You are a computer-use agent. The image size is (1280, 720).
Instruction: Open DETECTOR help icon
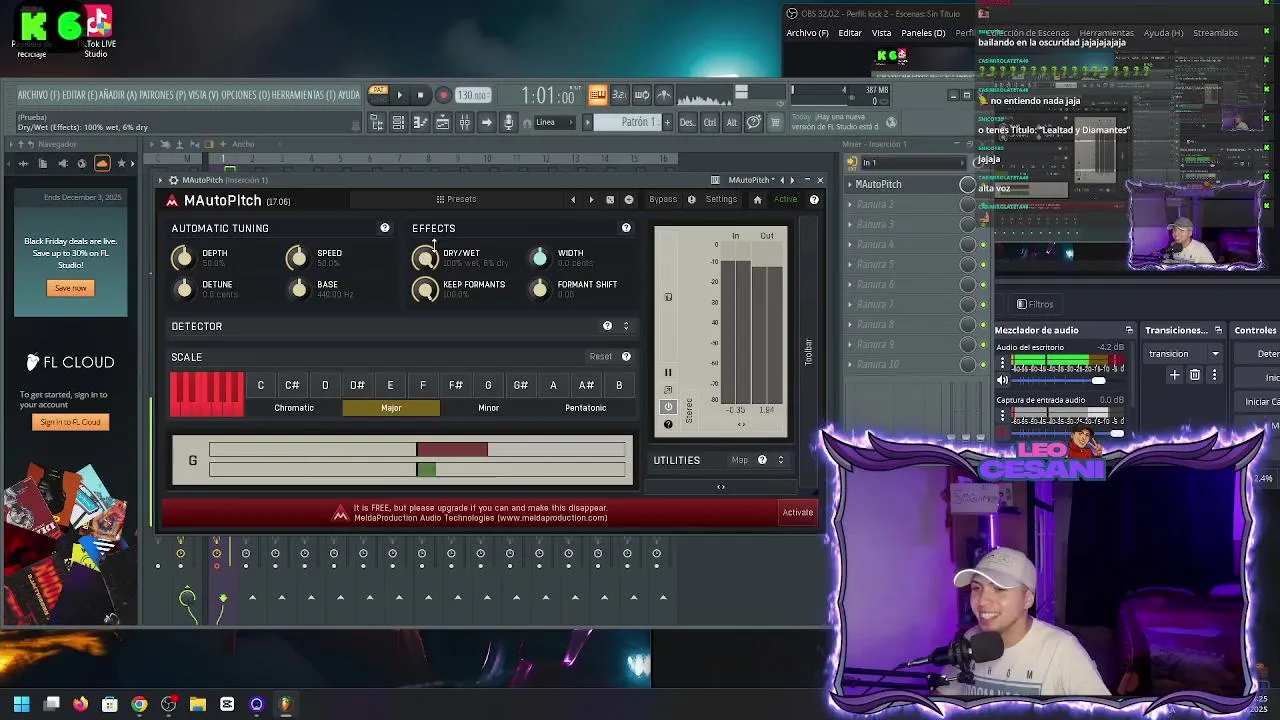(x=607, y=326)
